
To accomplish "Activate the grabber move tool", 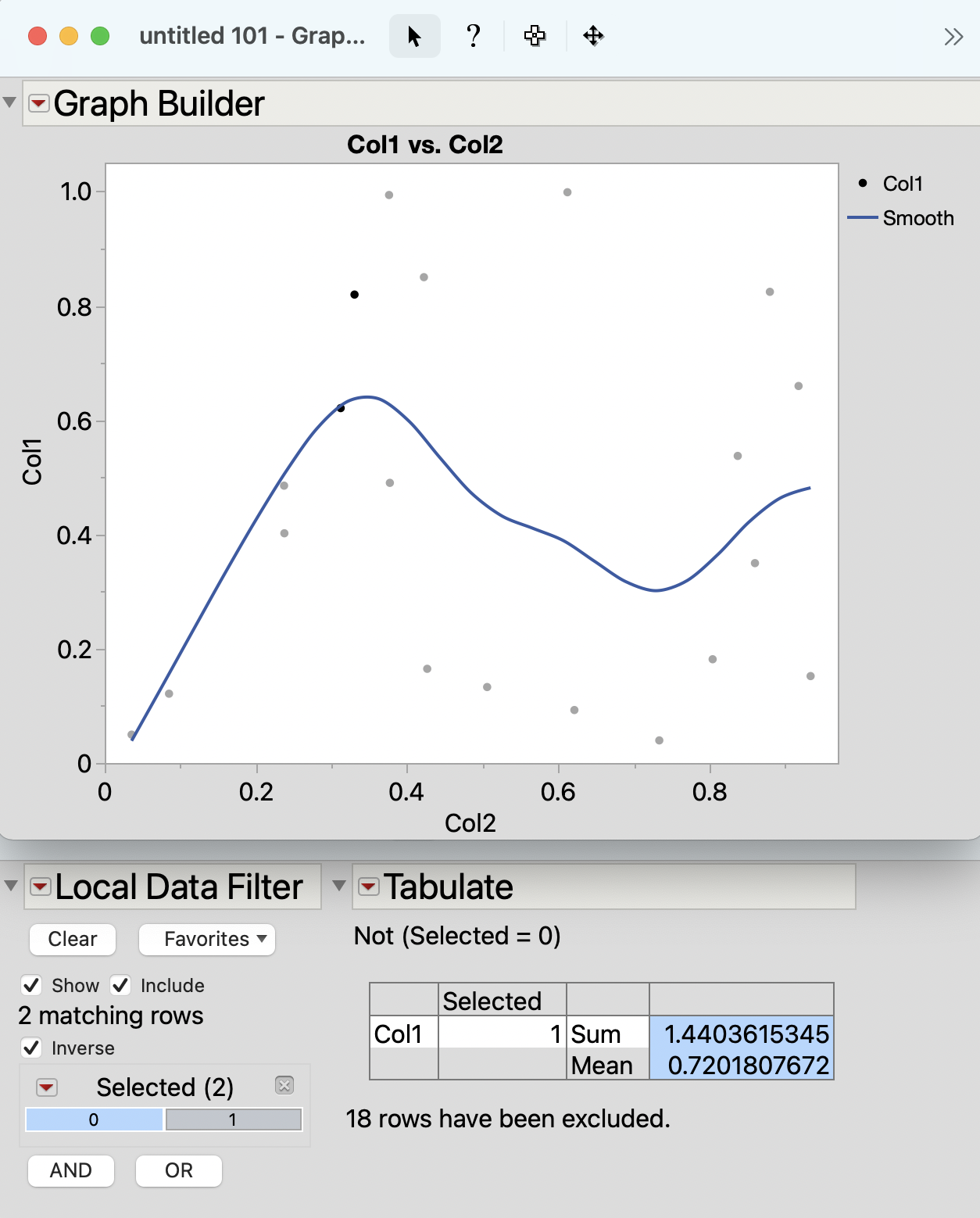I will [594, 36].
